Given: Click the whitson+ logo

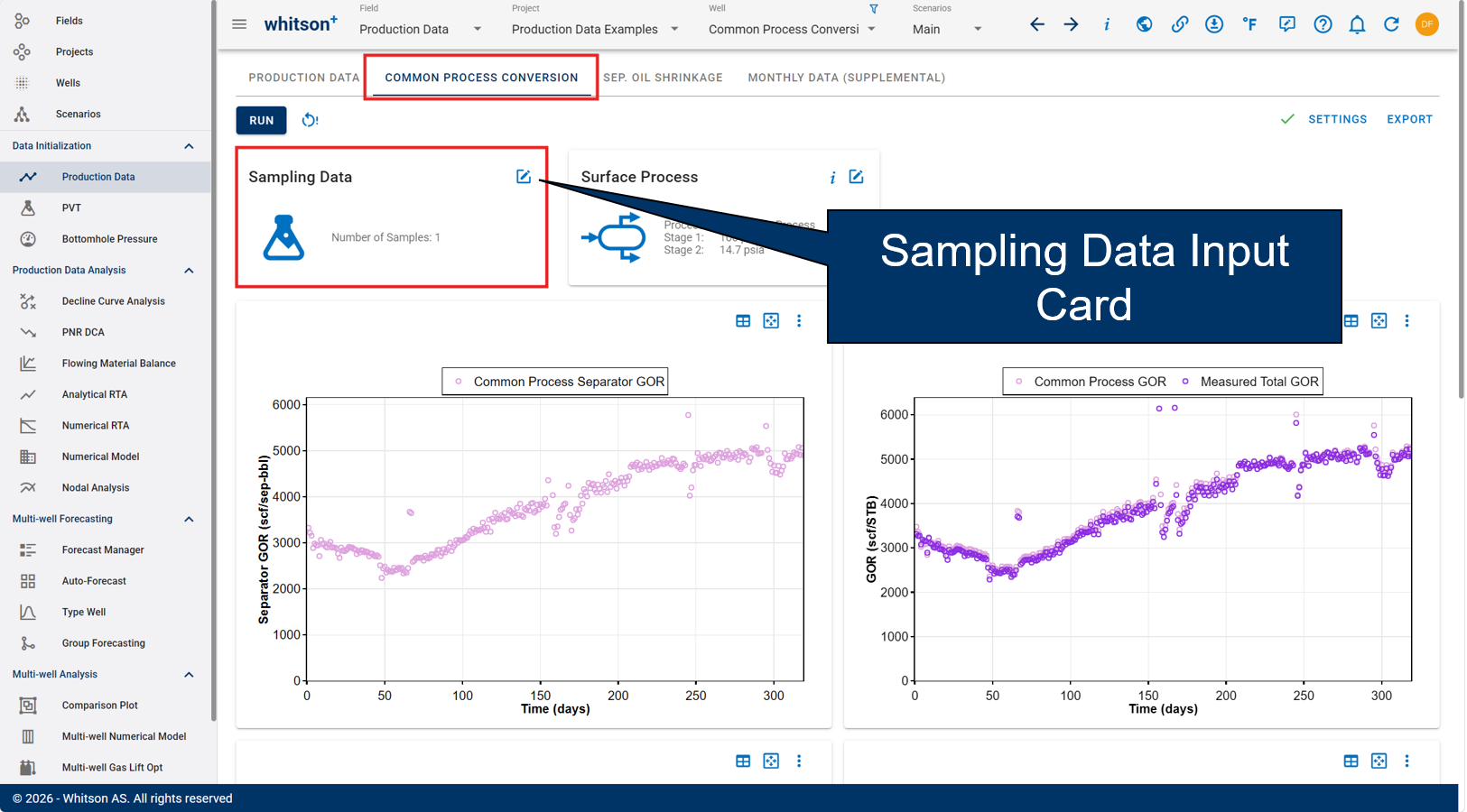Looking at the screenshot, I should click(301, 23).
